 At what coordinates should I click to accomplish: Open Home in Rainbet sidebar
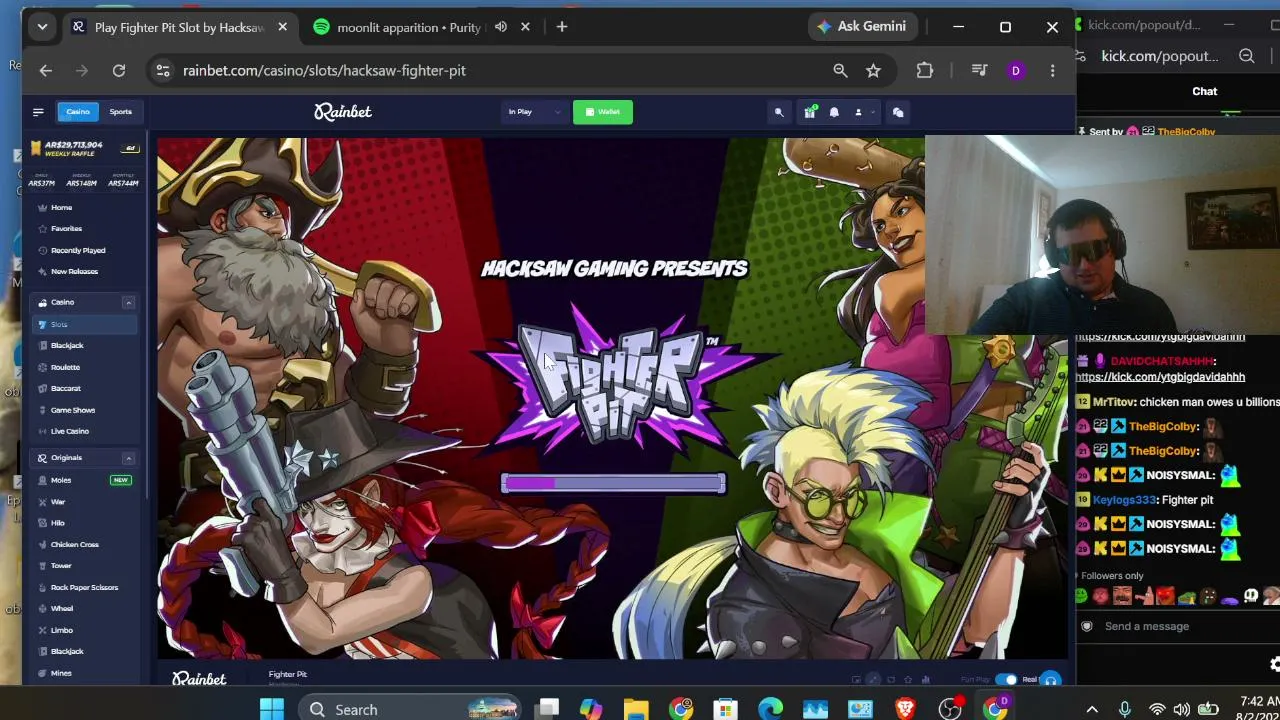click(61, 208)
